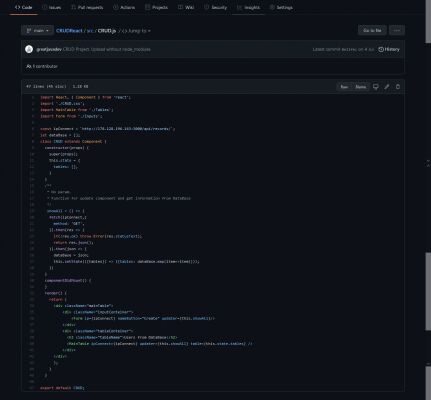Click the return res.json() line
This screenshot has height=400, width=431.
point(73,243)
